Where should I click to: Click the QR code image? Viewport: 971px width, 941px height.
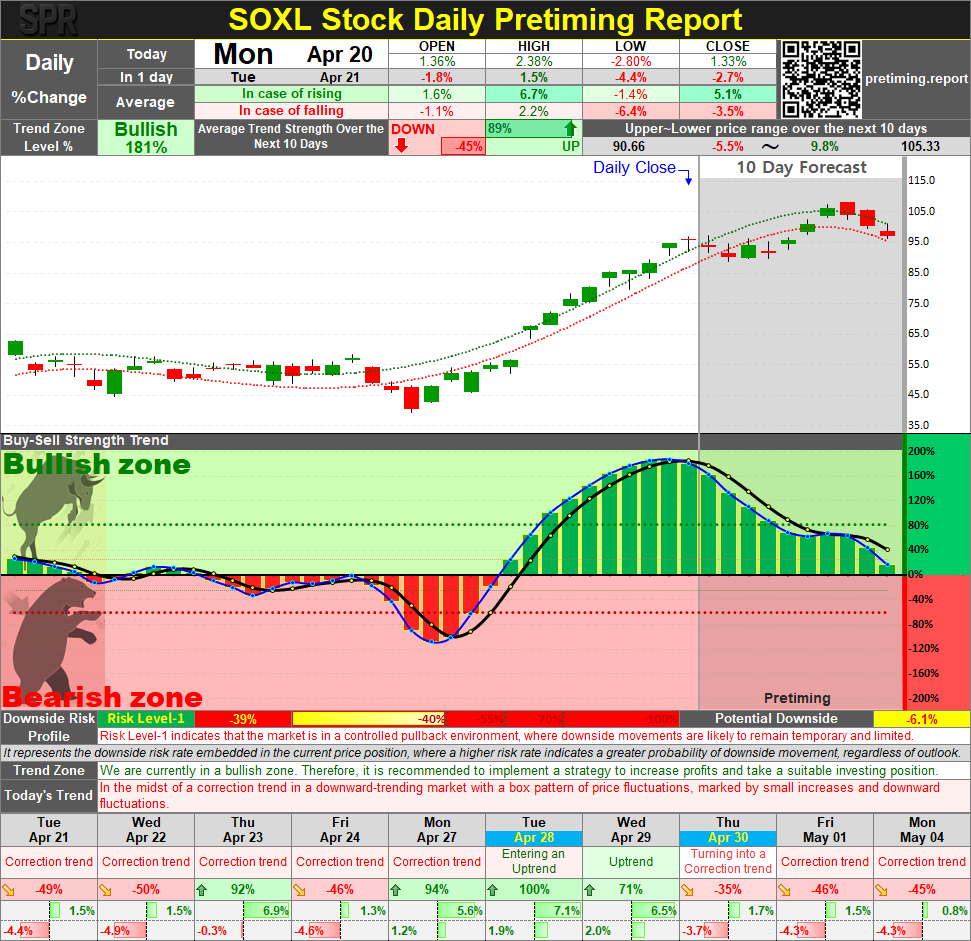coord(821,79)
